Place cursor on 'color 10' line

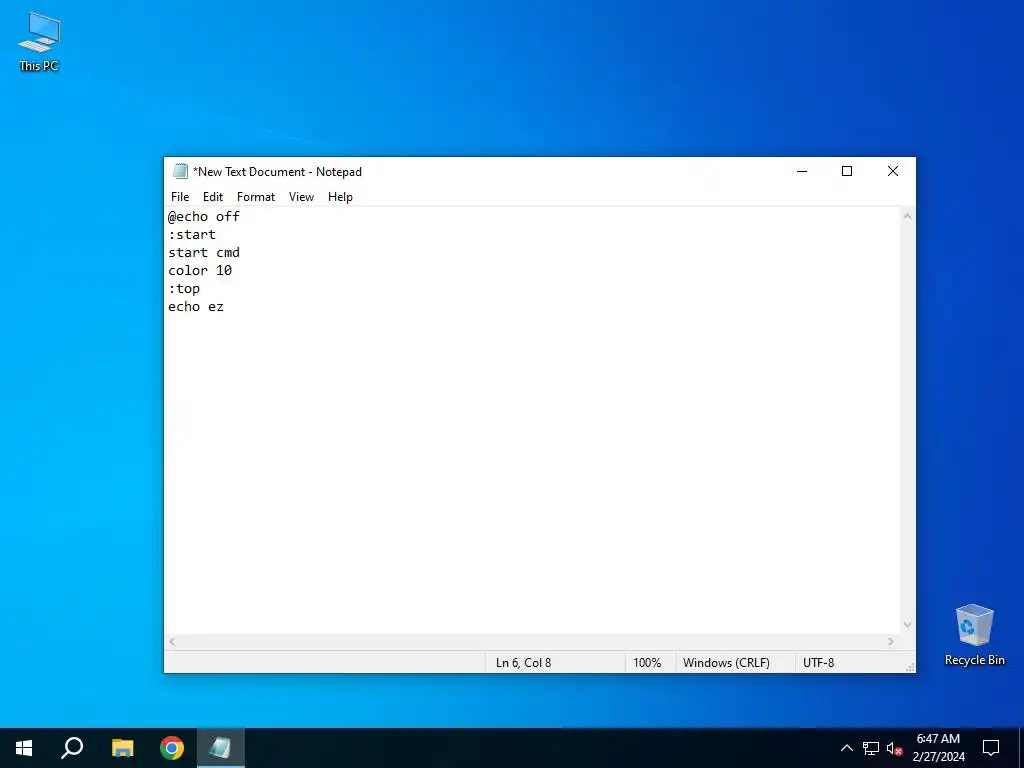pyautogui.click(x=200, y=270)
